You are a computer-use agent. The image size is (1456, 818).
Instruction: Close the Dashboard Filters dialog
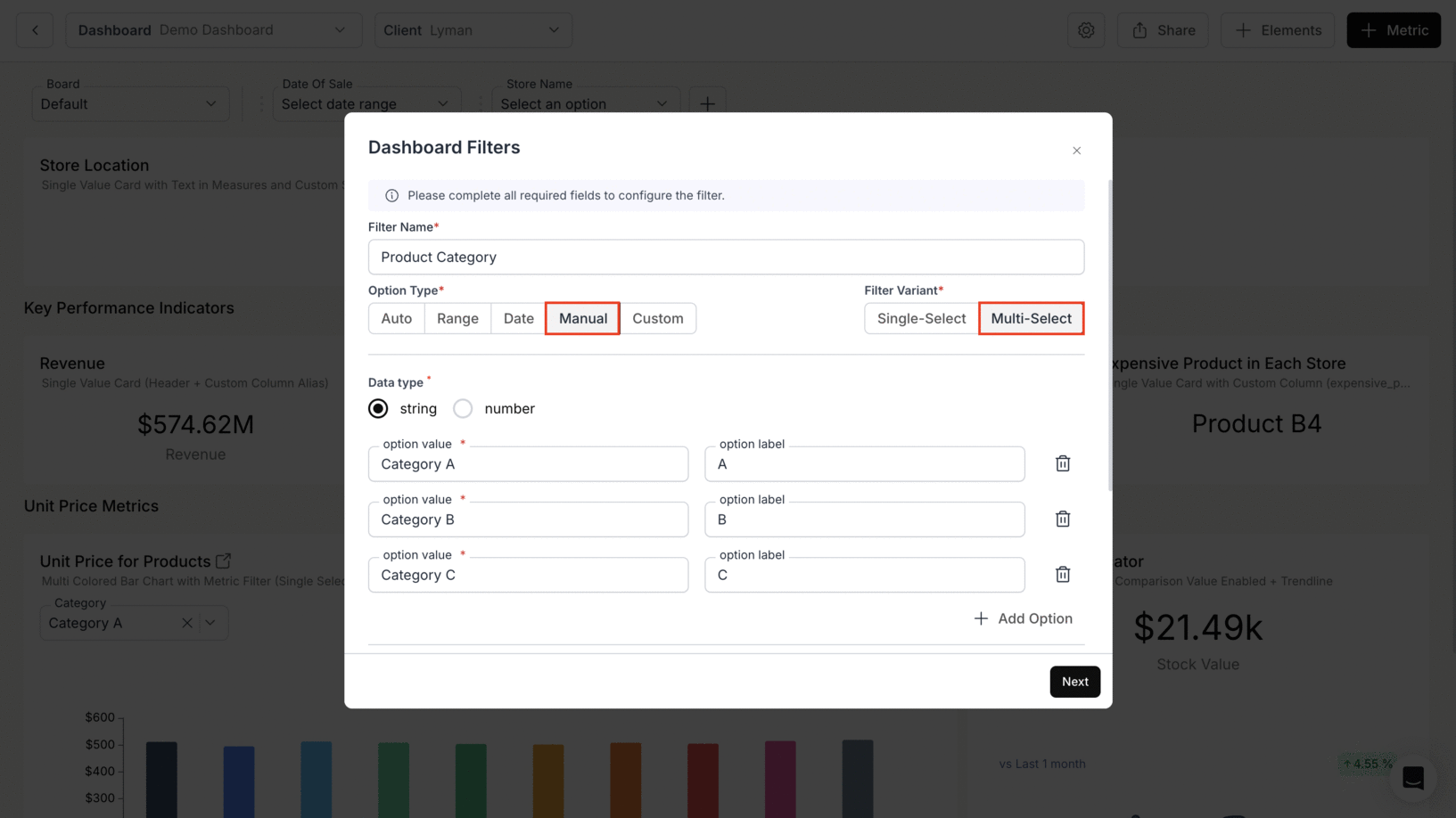click(1076, 151)
